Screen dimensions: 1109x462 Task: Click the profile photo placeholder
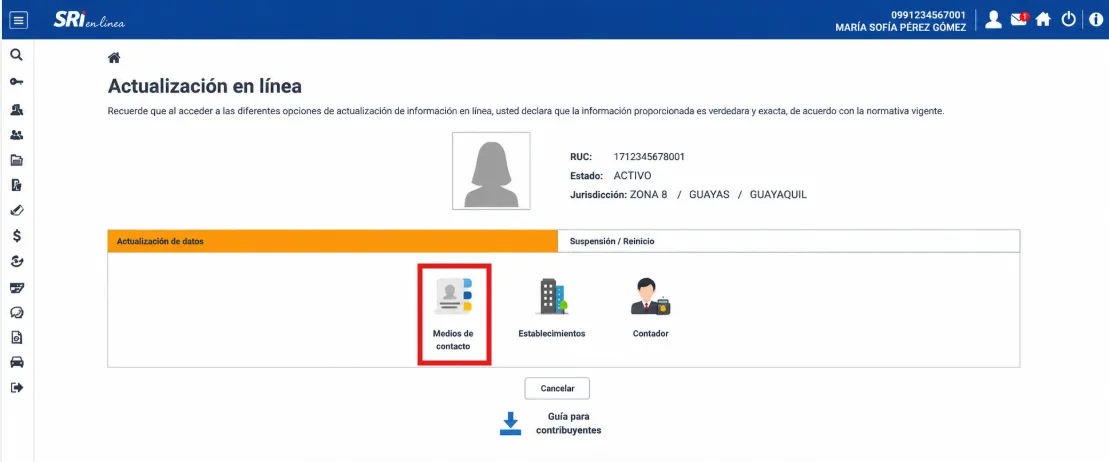pos(491,171)
